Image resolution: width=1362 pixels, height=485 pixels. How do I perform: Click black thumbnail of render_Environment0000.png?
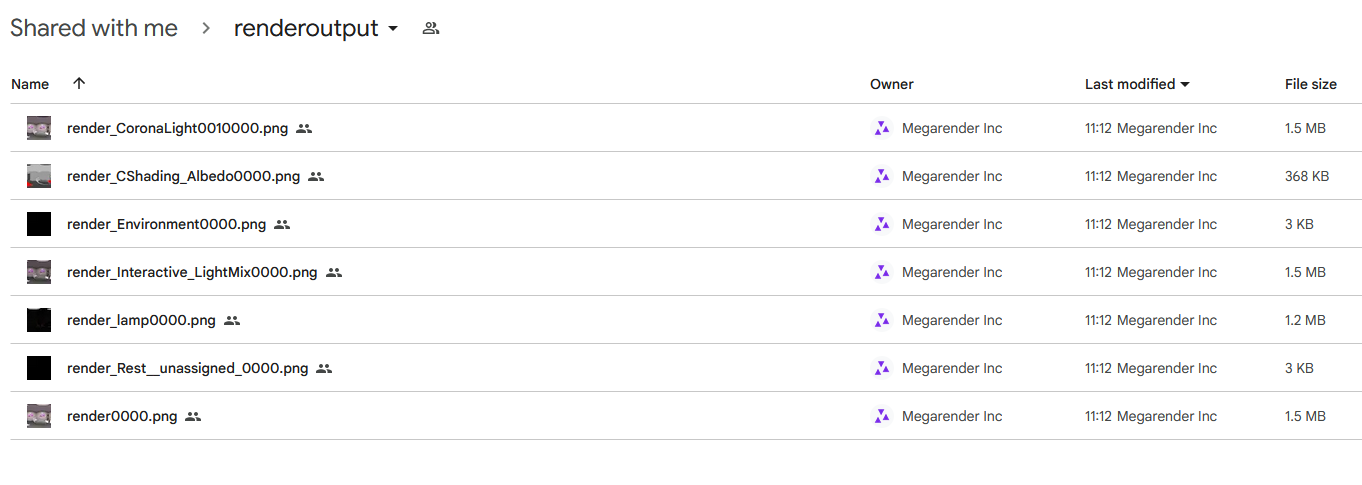[39, 224]
